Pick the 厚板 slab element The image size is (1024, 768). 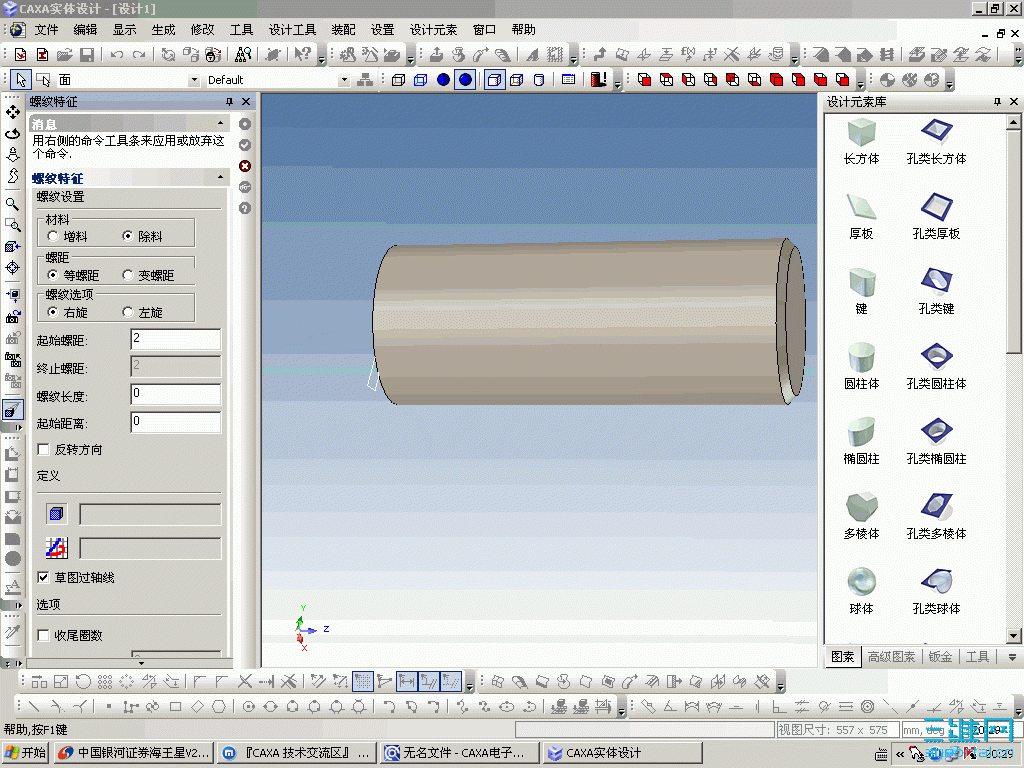[861, 217]
